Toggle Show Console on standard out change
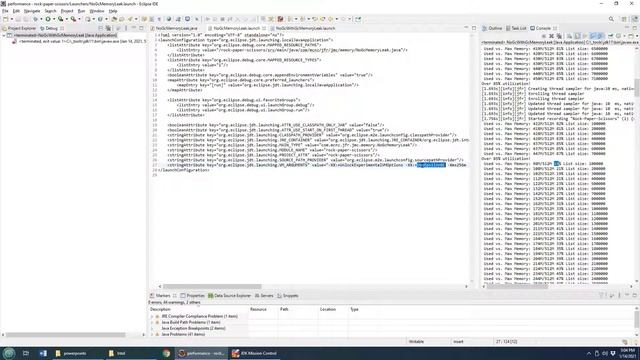Image resolution: width=640 pixels, height=360 pixels. [x=593, y=36]
